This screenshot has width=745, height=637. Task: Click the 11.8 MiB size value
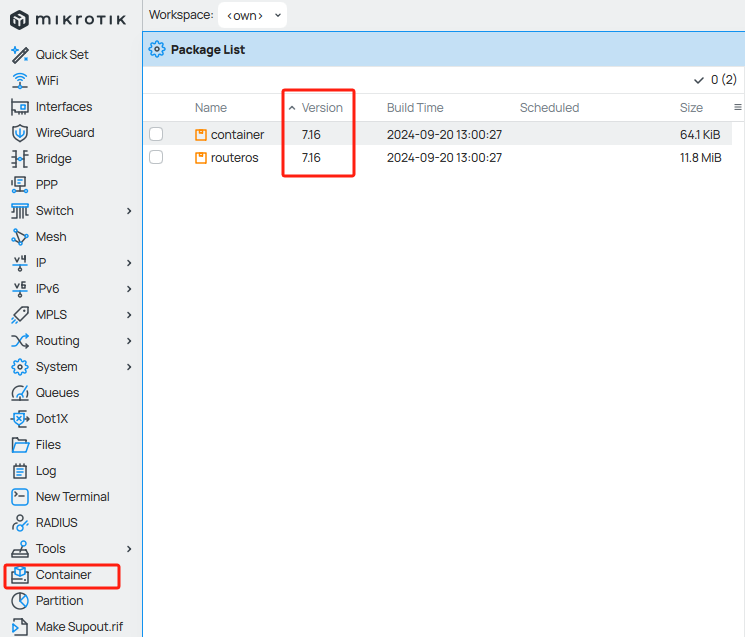[701, 158]
